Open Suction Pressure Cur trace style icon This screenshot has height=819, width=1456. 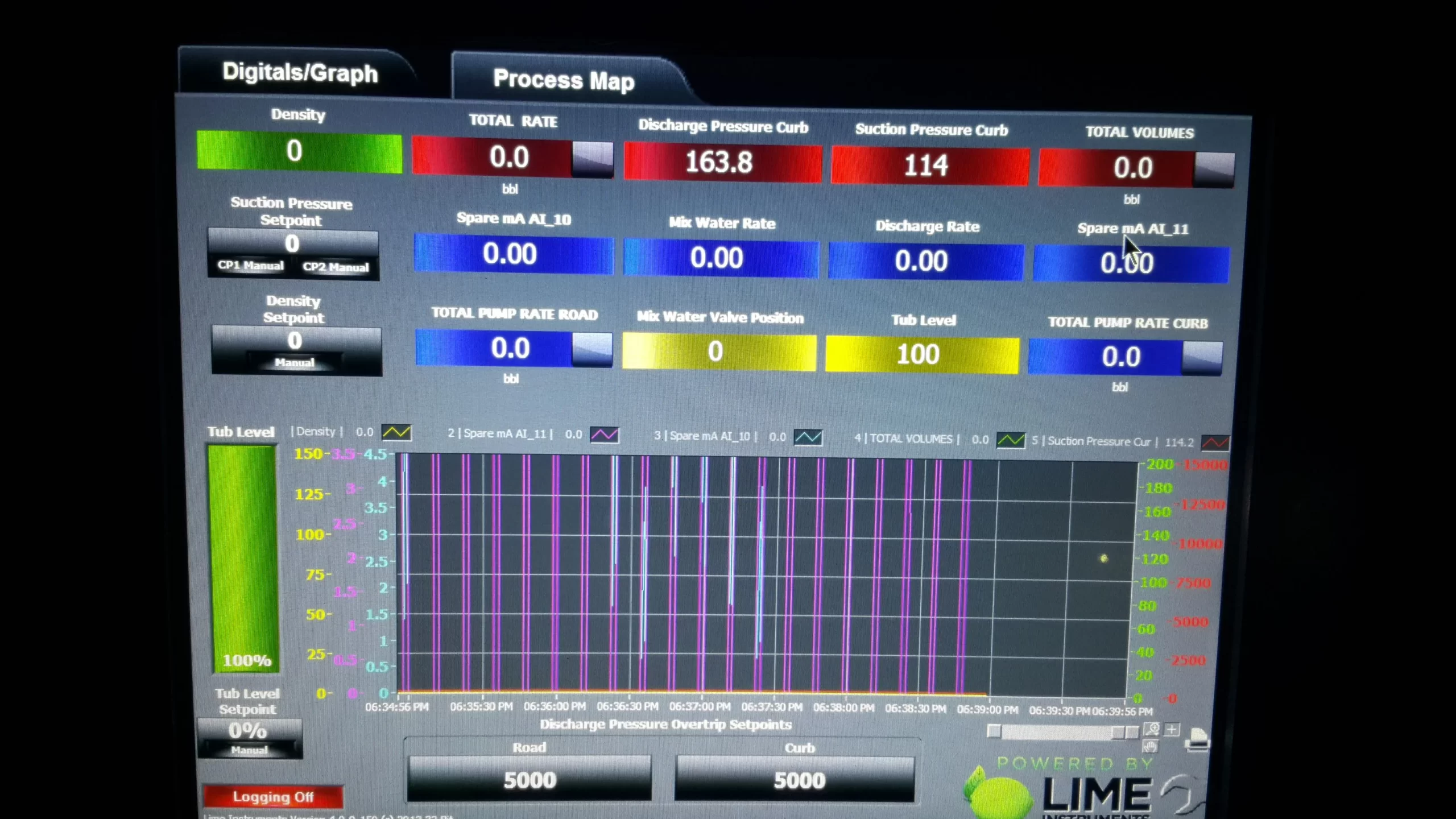[1214, 442]
